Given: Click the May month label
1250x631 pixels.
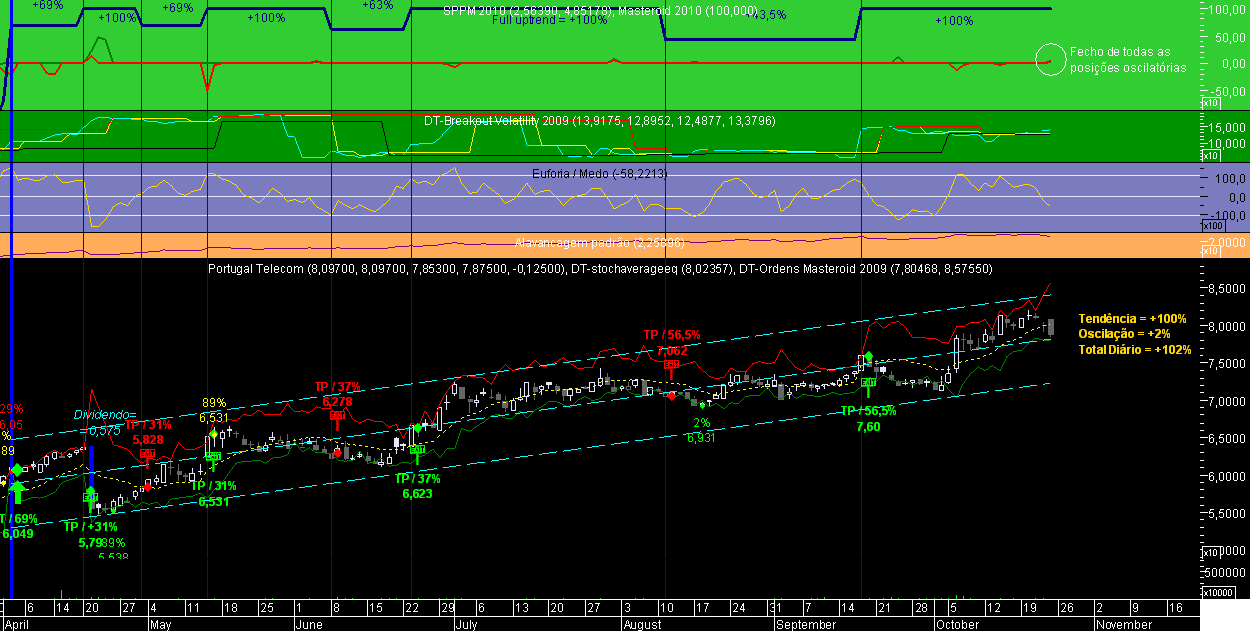Looking at the screenshot, I should [161, 624].
